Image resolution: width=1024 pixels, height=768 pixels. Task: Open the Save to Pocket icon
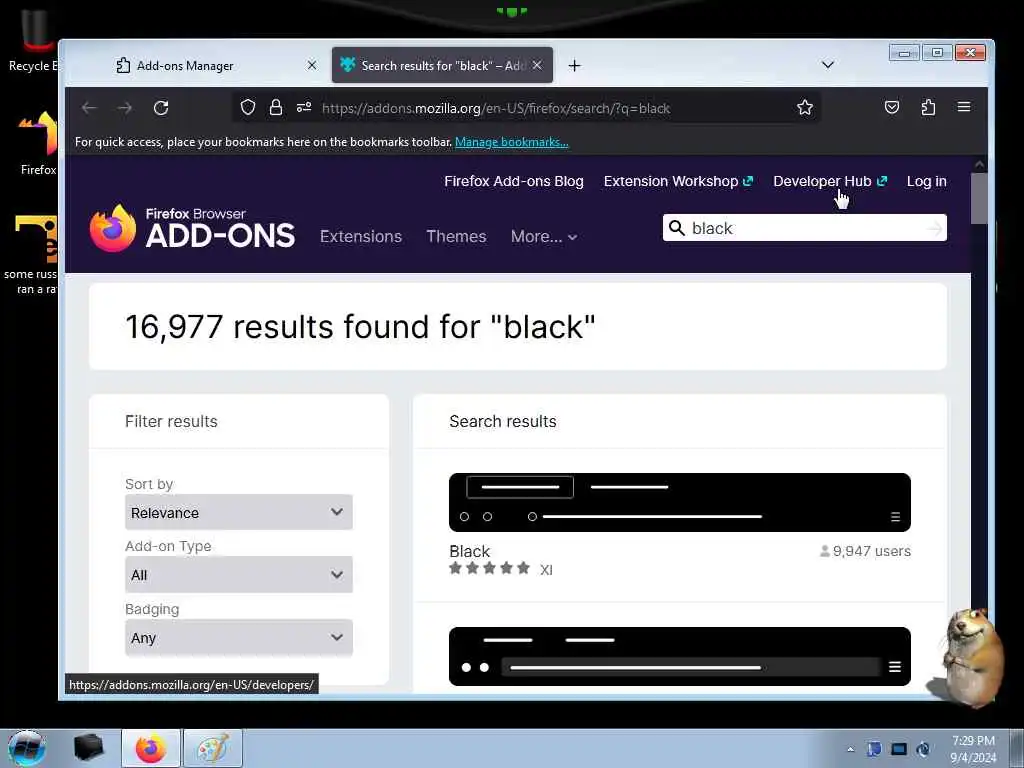[x=891, y=107]
